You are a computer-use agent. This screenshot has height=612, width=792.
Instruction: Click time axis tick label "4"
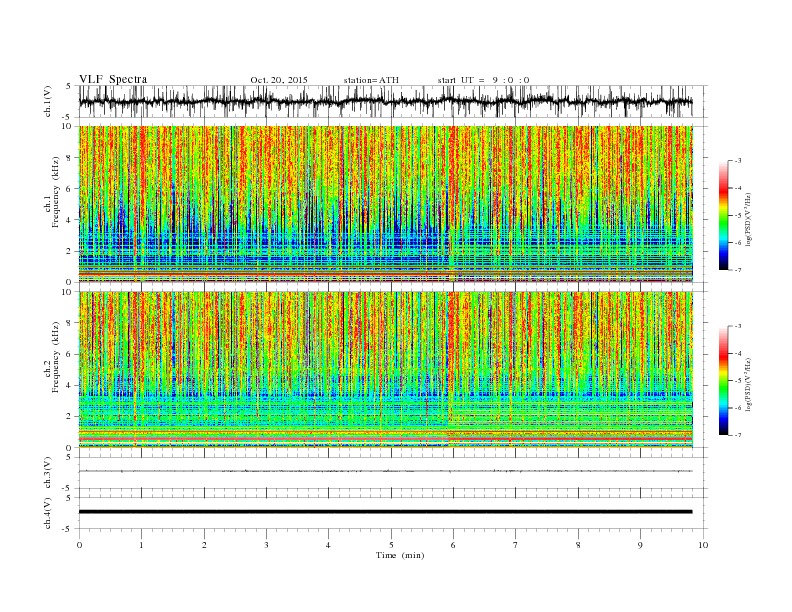coord(329,545)
